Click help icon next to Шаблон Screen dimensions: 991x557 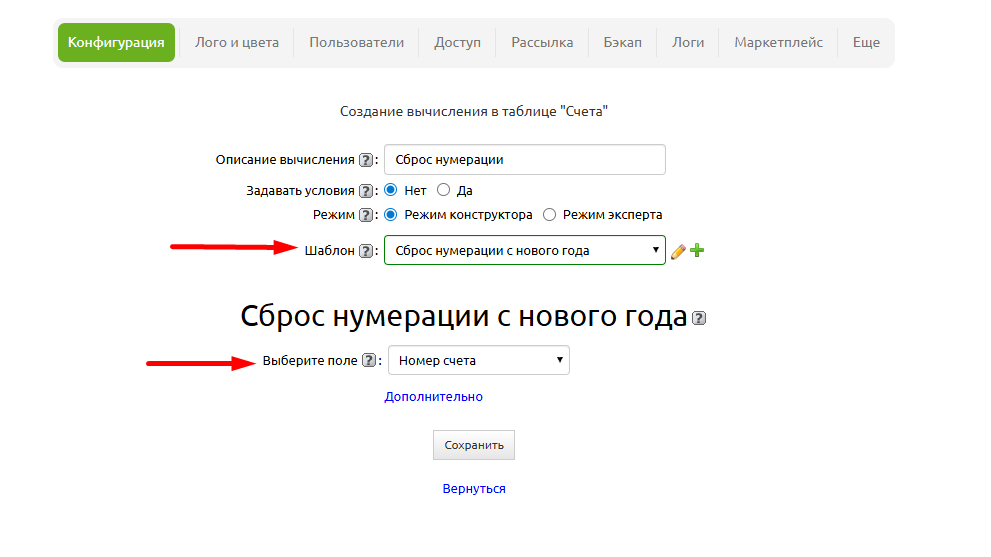366,251
